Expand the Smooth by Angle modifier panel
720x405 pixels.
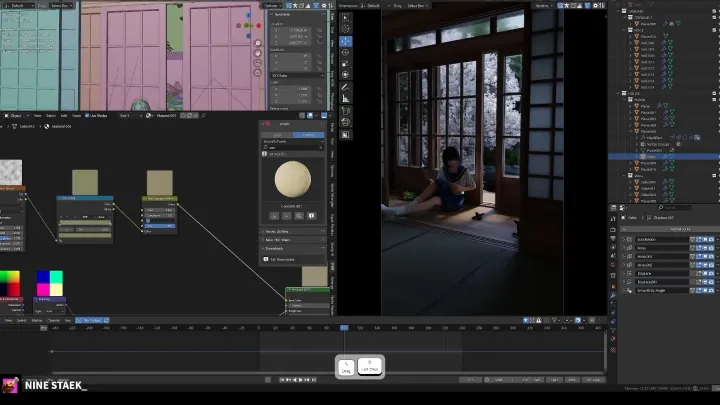pos(624,290)
